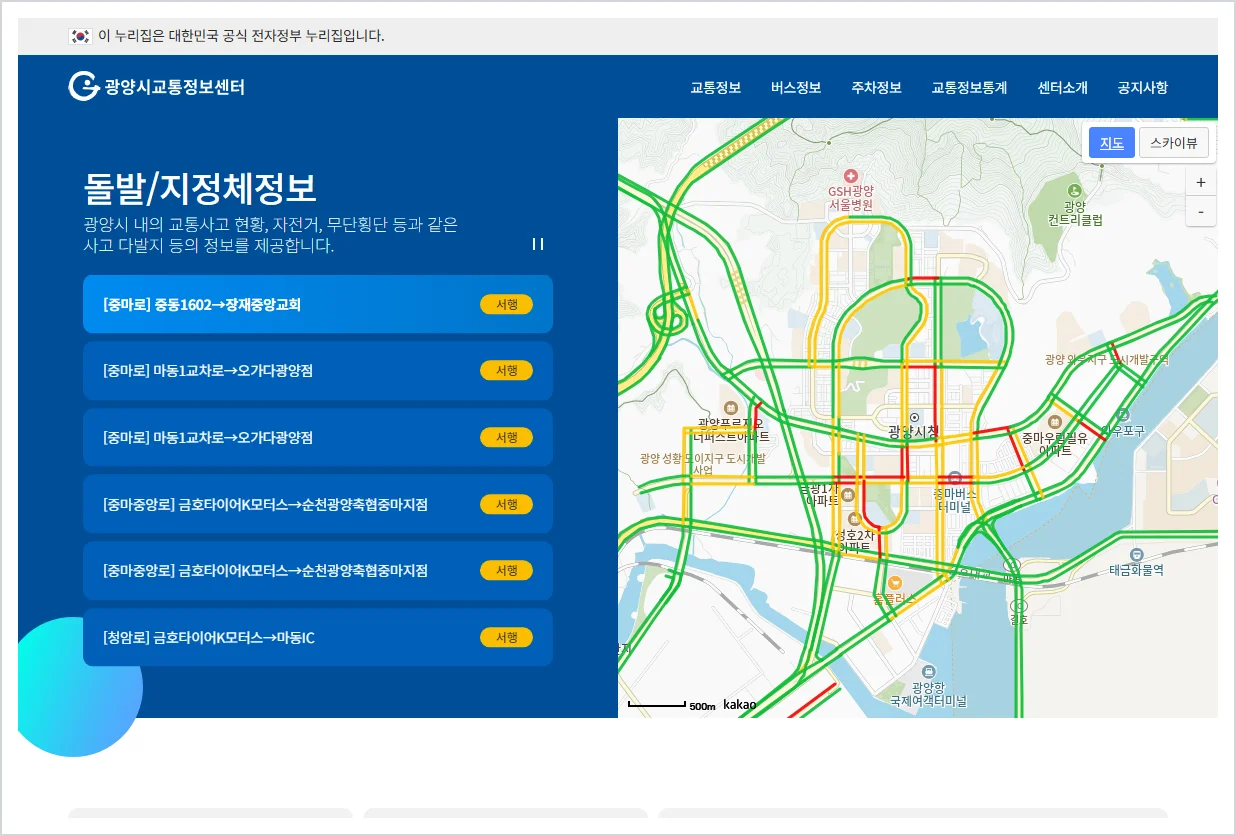Pause the incident list auto-rotation
The width and height of the screenshot is (1236, 836).
point(538,244)
